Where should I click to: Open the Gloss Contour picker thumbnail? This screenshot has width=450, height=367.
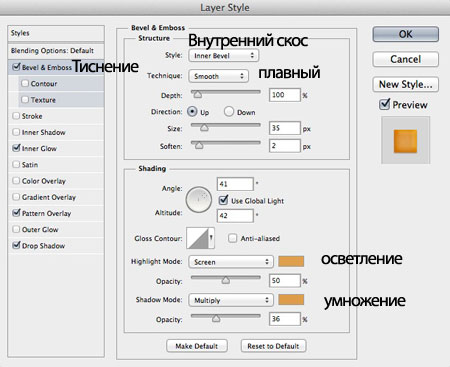pyautogui.click(x=197, y=238)
